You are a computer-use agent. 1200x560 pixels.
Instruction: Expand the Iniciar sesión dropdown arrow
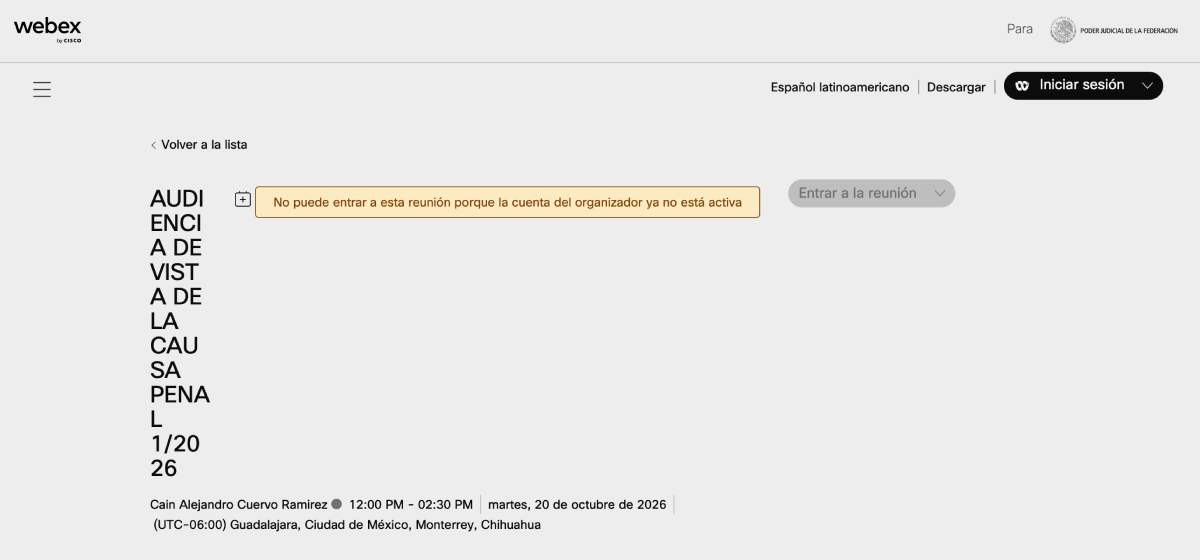tap(1146, 86)
